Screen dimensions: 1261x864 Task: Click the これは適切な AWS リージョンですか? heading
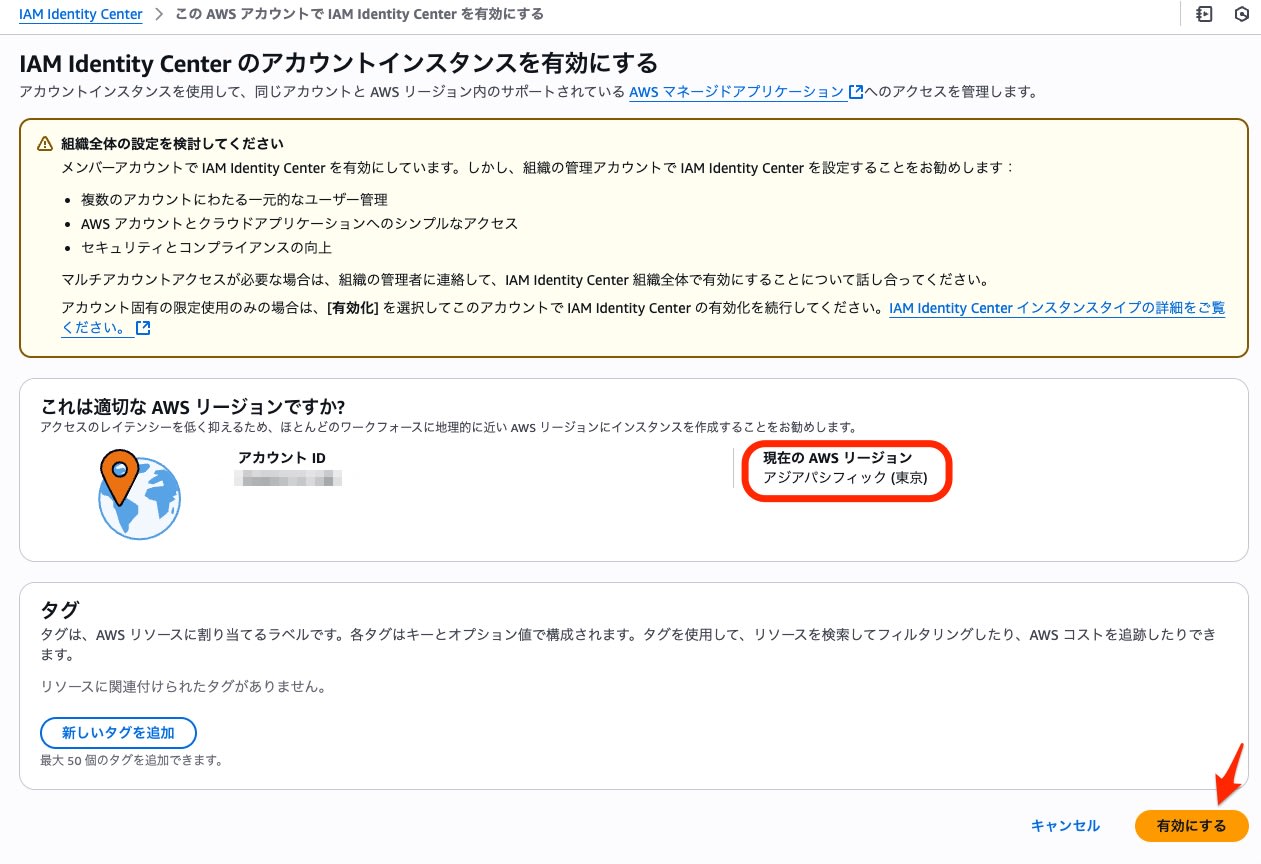193,407
